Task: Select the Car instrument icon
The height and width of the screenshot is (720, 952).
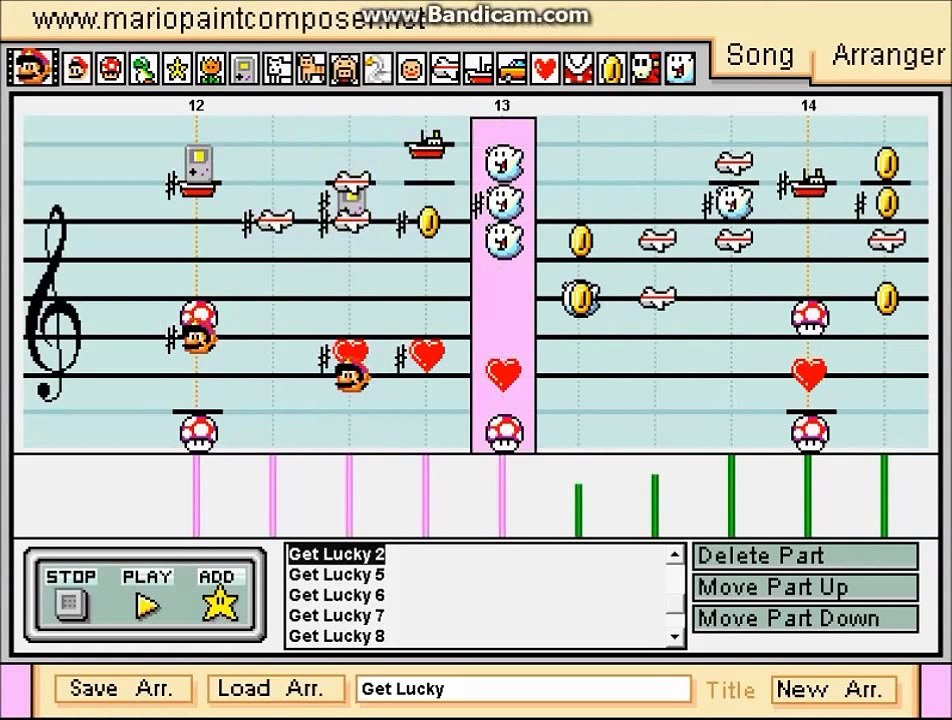Action: click(x=511, y=68)
